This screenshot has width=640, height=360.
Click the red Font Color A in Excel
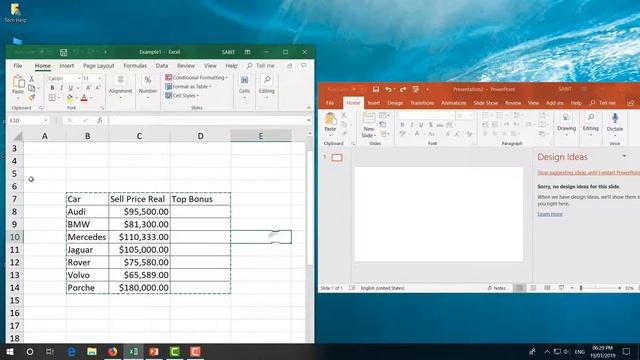tap(84, 98)
